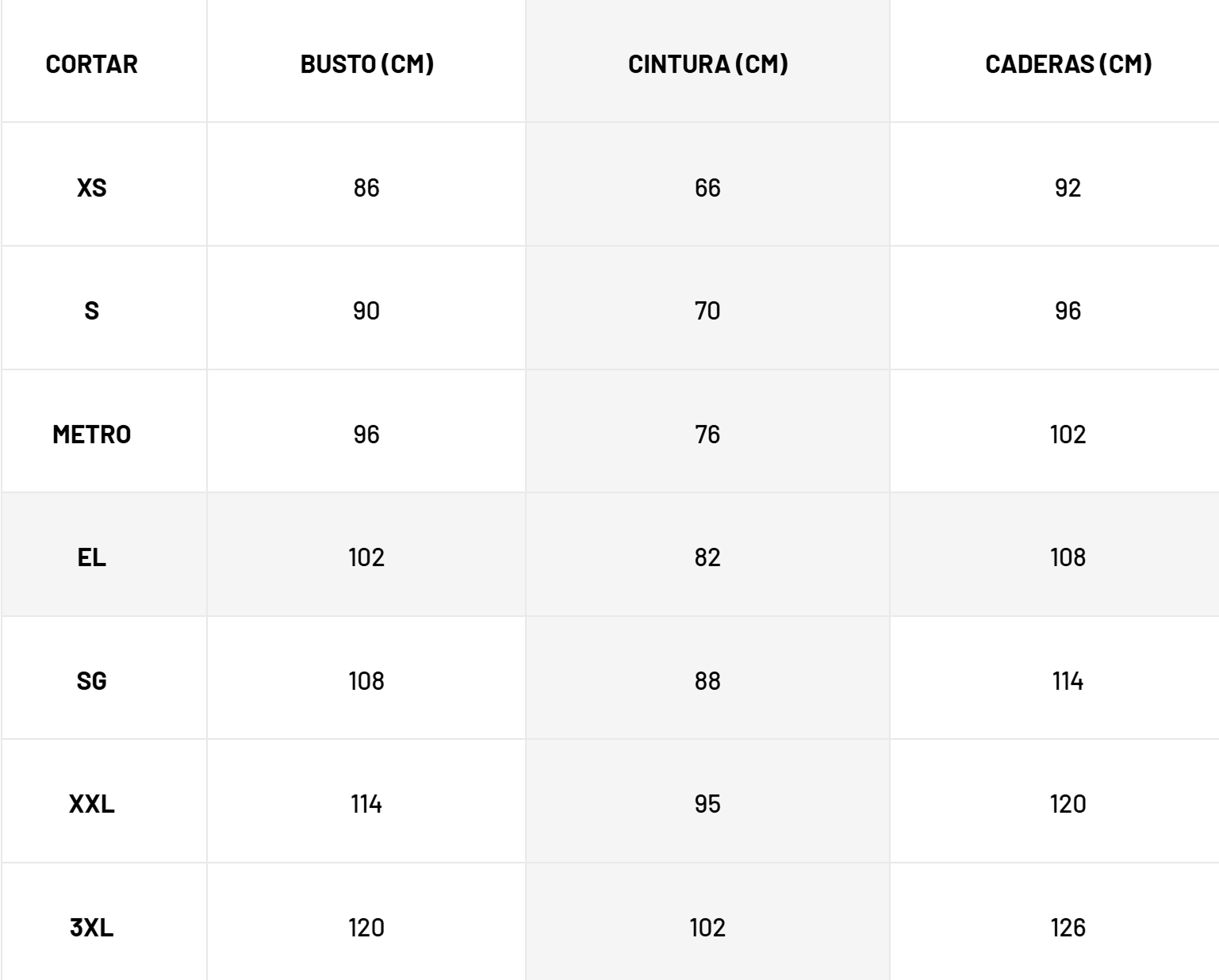Image resolution: width=1219 pixels, height=980 pixels.
Task: Click the XS hips value 92
Action: tap(1068, 188)
